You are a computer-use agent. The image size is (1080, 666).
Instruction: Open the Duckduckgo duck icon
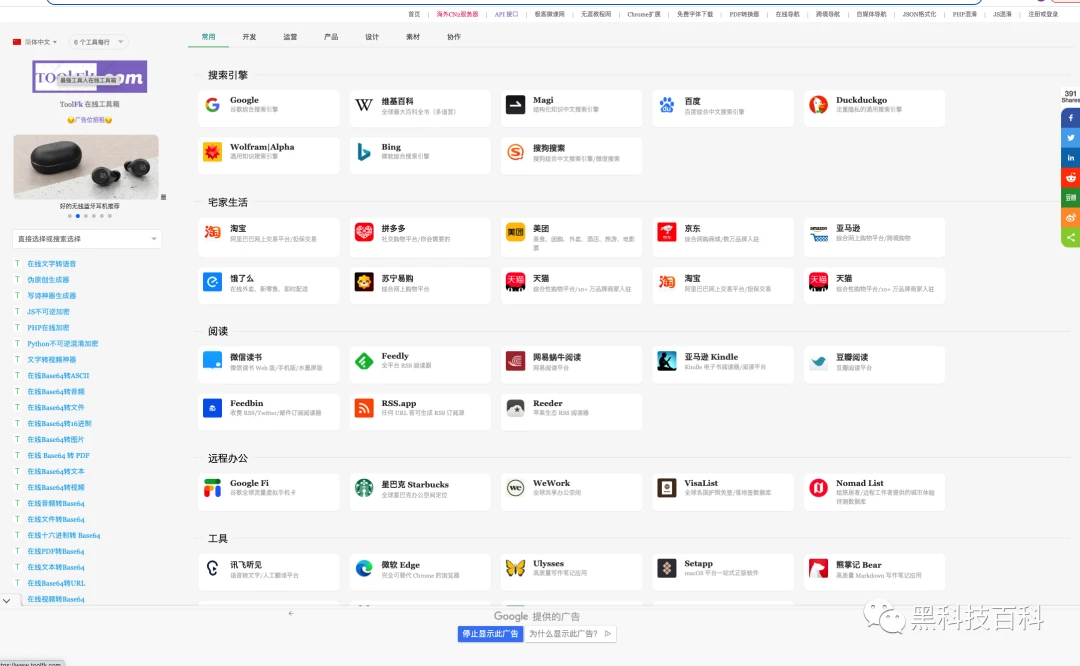[x=818, y=105]
